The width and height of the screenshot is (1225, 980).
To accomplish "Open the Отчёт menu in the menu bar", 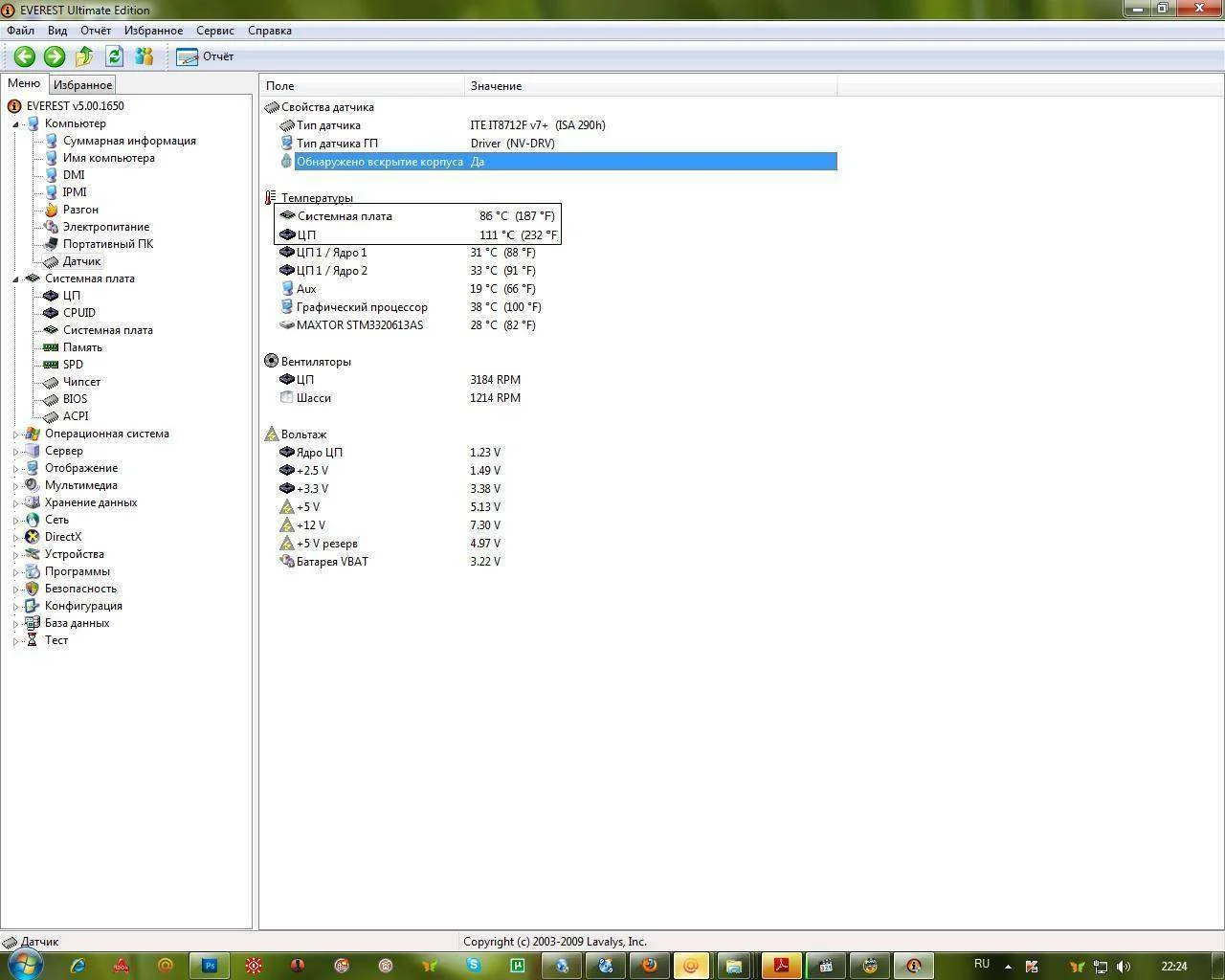I will (96, 31).
